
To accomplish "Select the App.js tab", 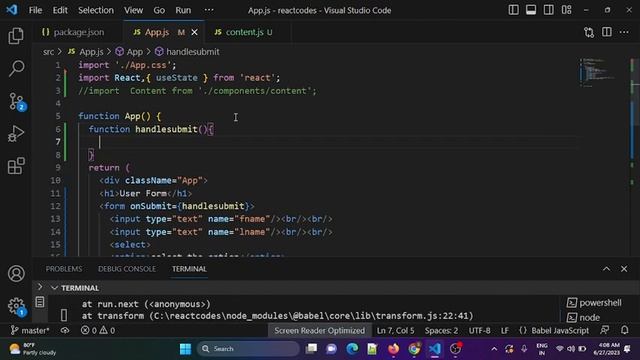I will 157,32.
